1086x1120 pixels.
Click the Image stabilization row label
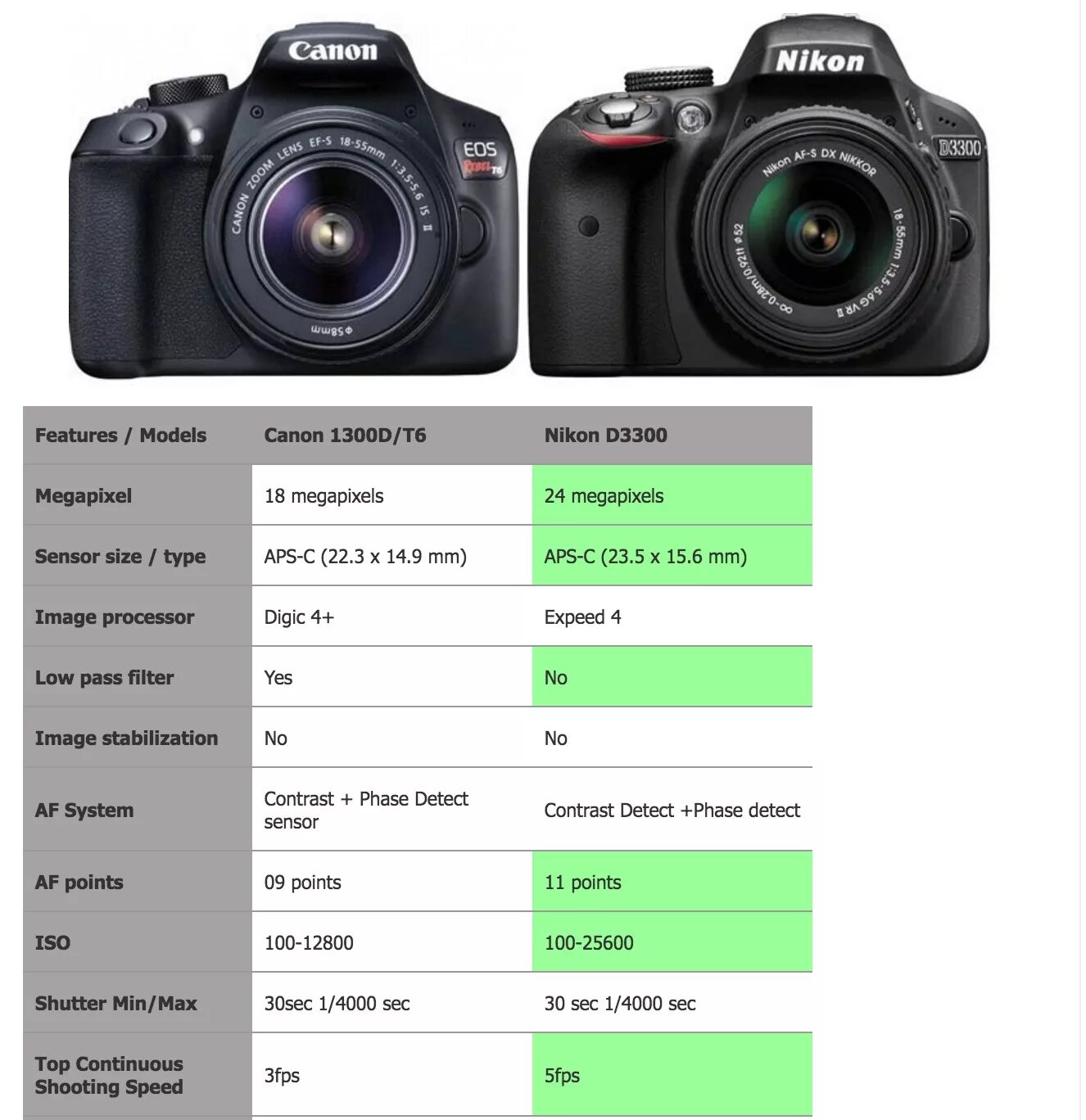pyautogui.click(x=138, y=738)
